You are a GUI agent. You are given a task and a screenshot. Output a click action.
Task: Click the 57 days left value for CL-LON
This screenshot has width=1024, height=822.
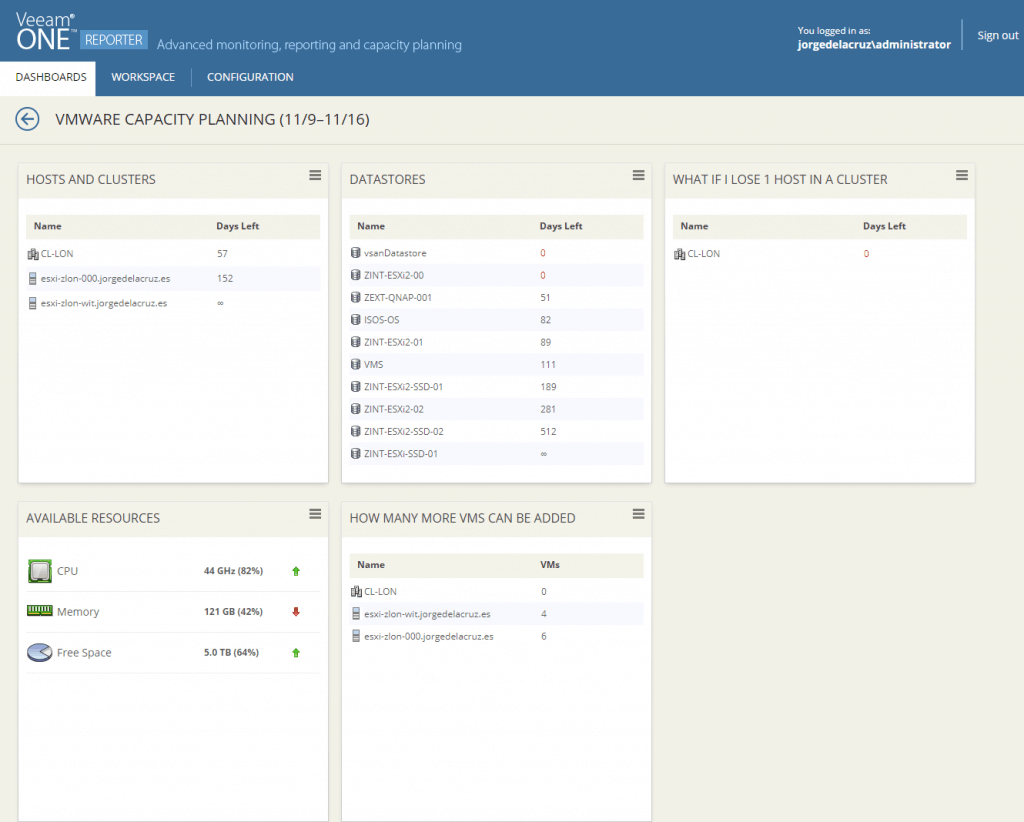pyautogui.click(x=223, y=253)
